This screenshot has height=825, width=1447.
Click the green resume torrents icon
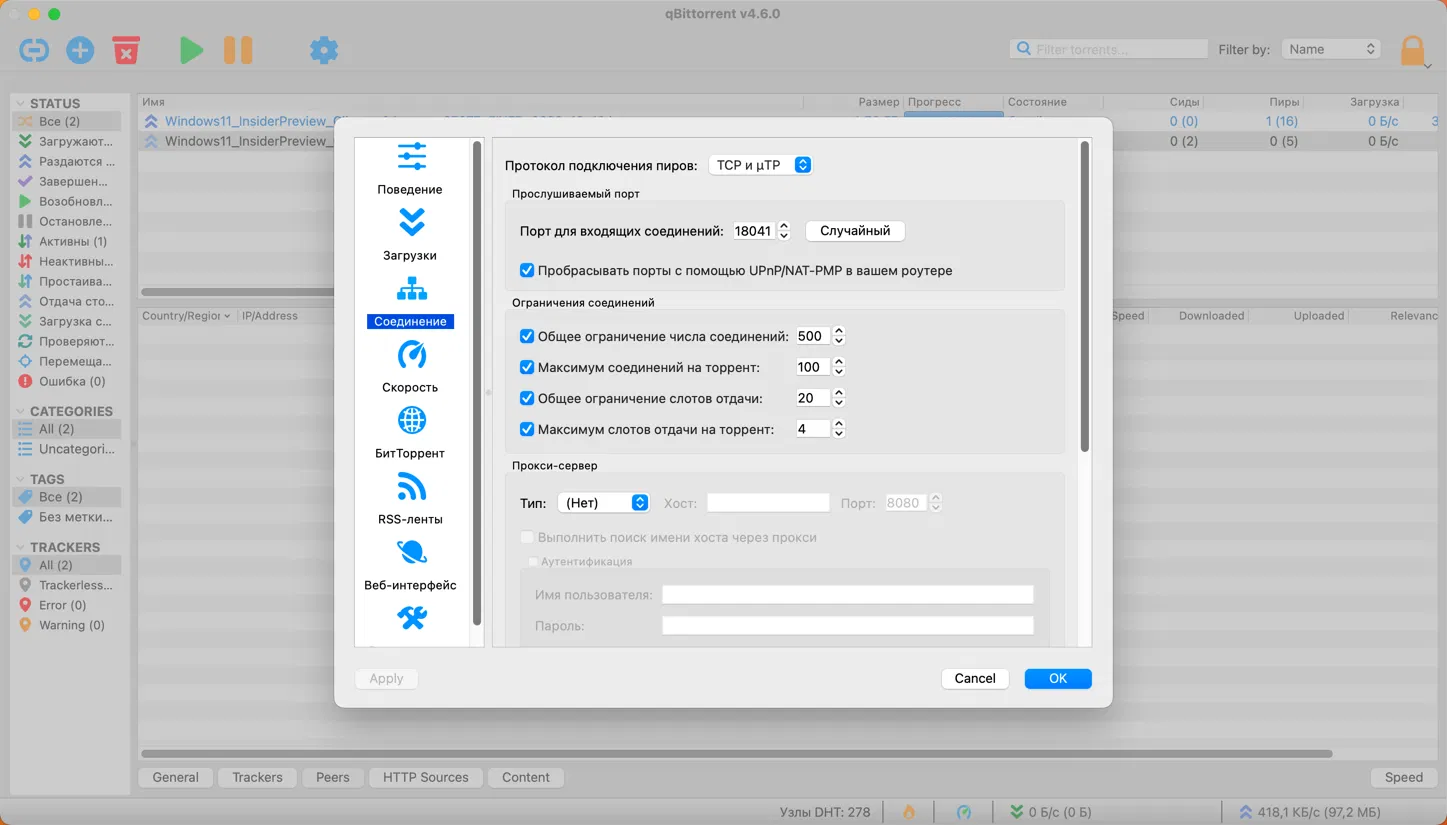[x=191, y=50]
